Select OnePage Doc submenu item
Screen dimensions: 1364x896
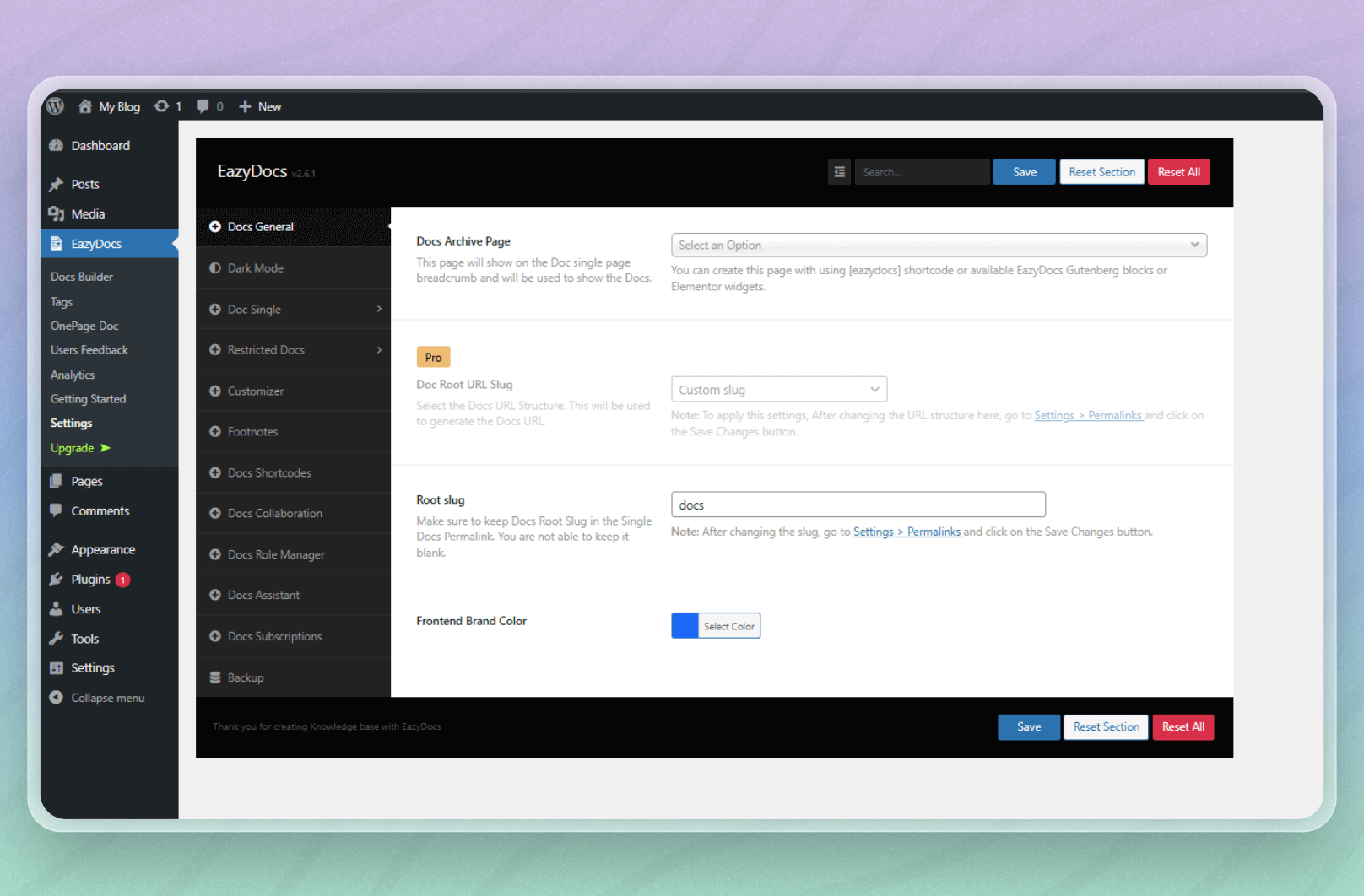click(84, 326)
